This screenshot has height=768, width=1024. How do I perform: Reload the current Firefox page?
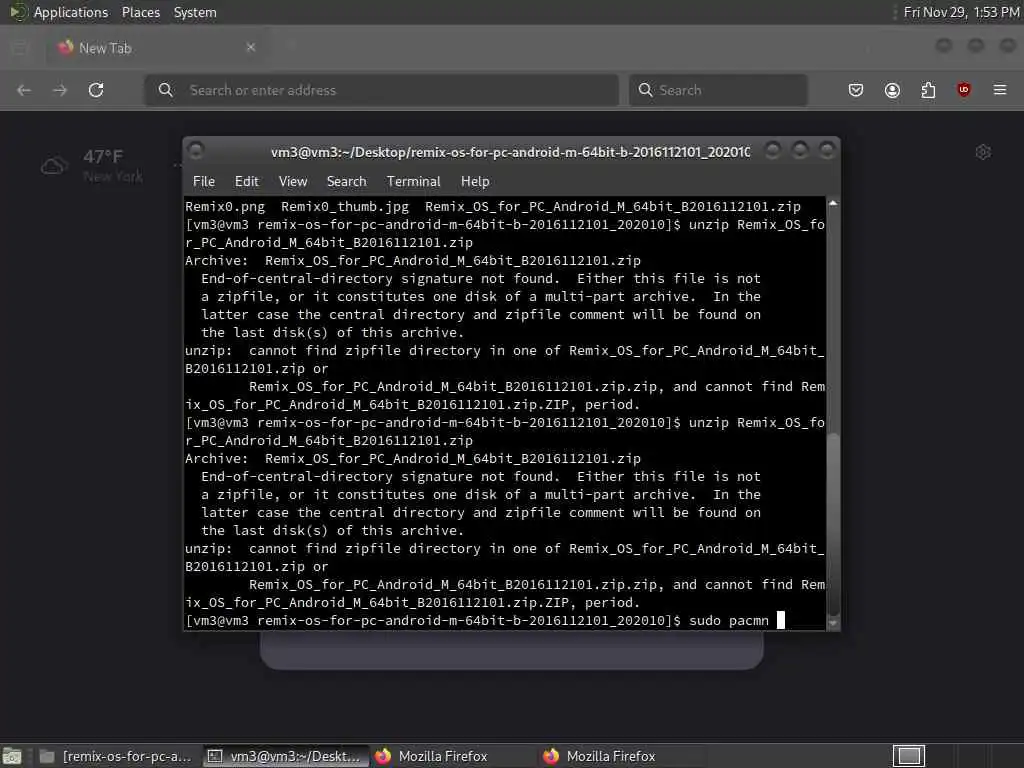[96, 90]
